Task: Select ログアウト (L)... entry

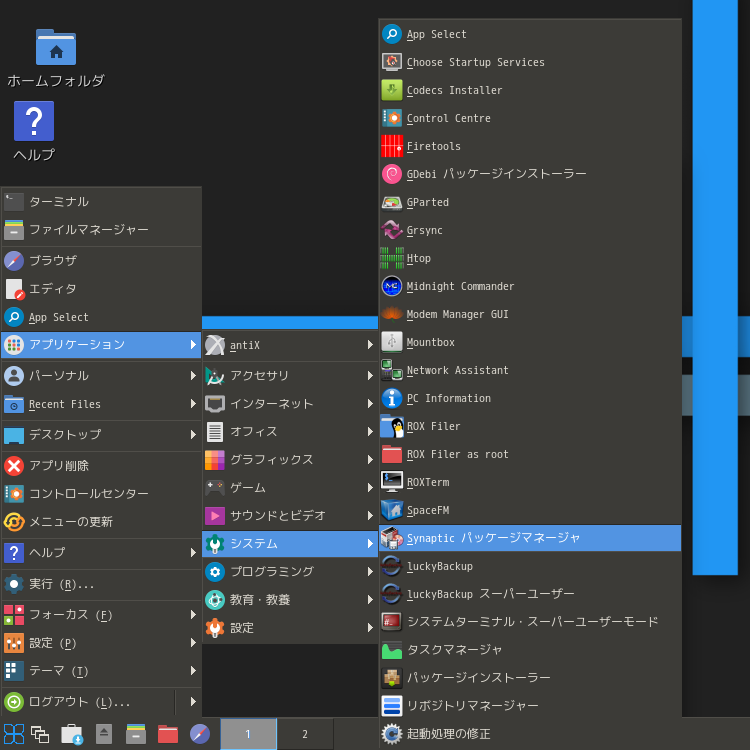Action: 88,702
